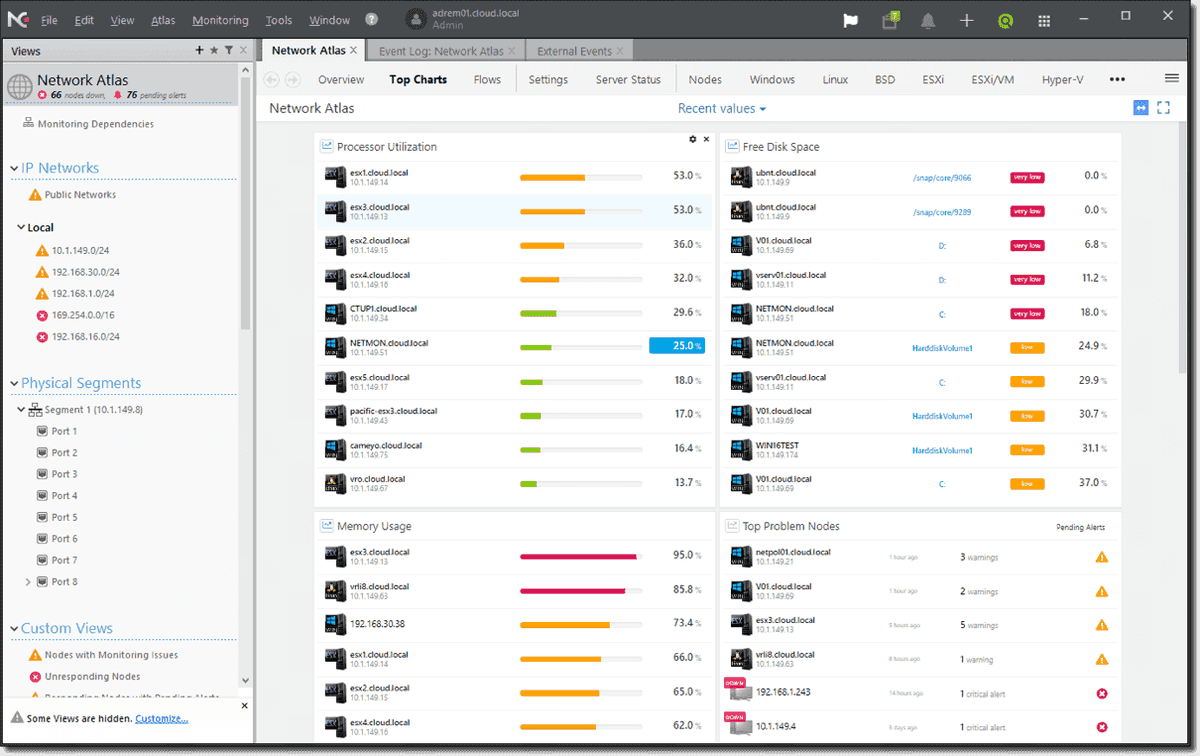Close the hidden views notification
1200x756 pixels.
click(x=245, y=706)
